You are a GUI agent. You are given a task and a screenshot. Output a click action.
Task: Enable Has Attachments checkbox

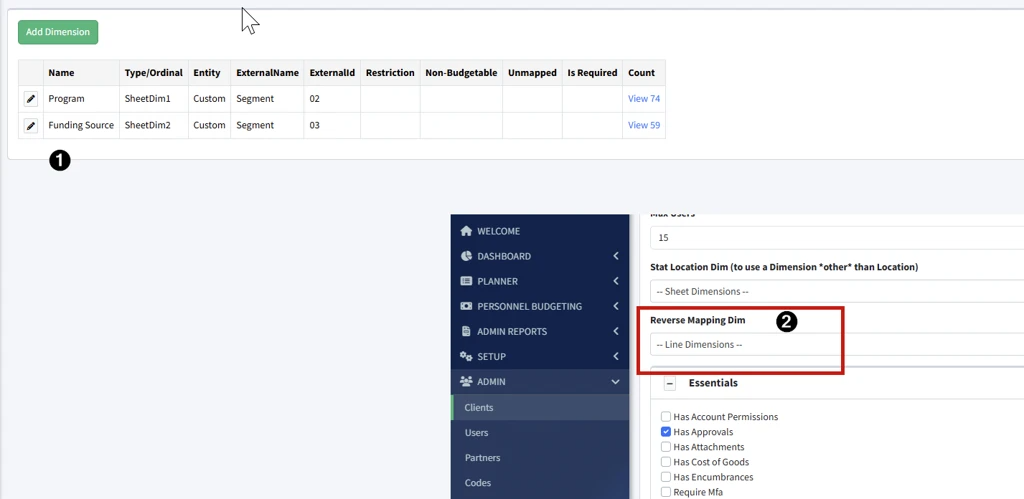coord(665,447)
